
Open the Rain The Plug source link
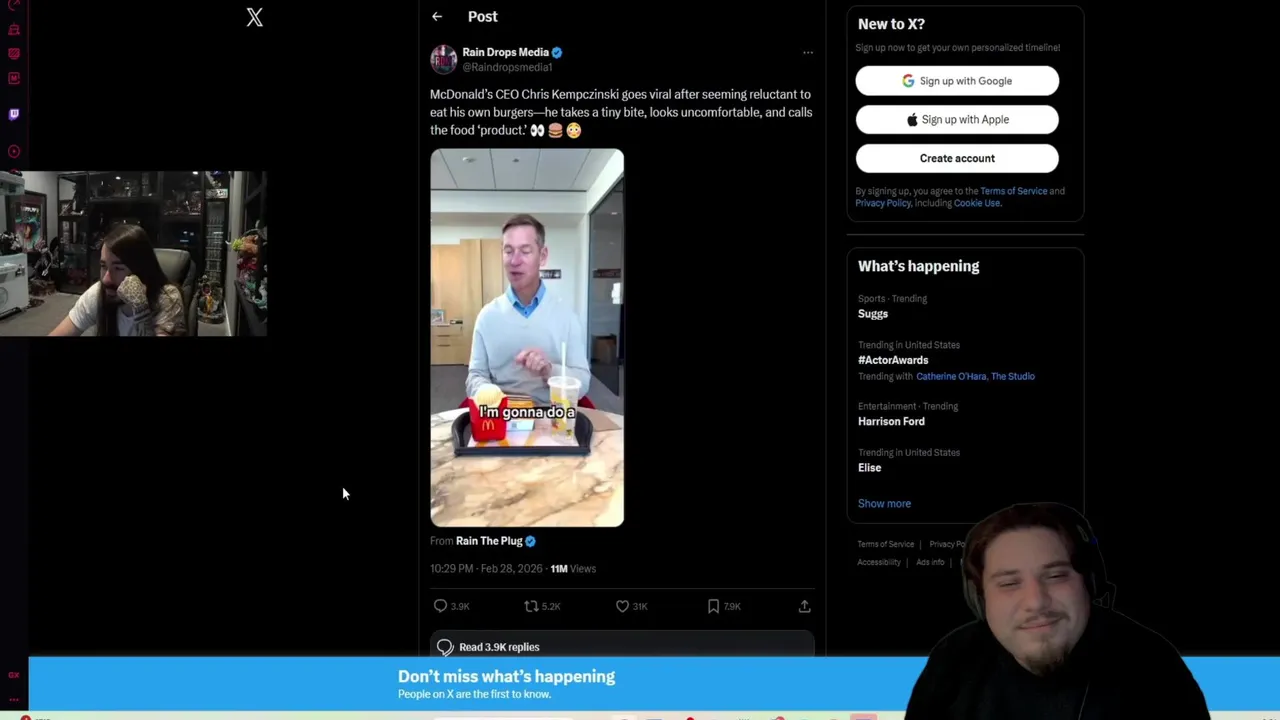[489, 541]
